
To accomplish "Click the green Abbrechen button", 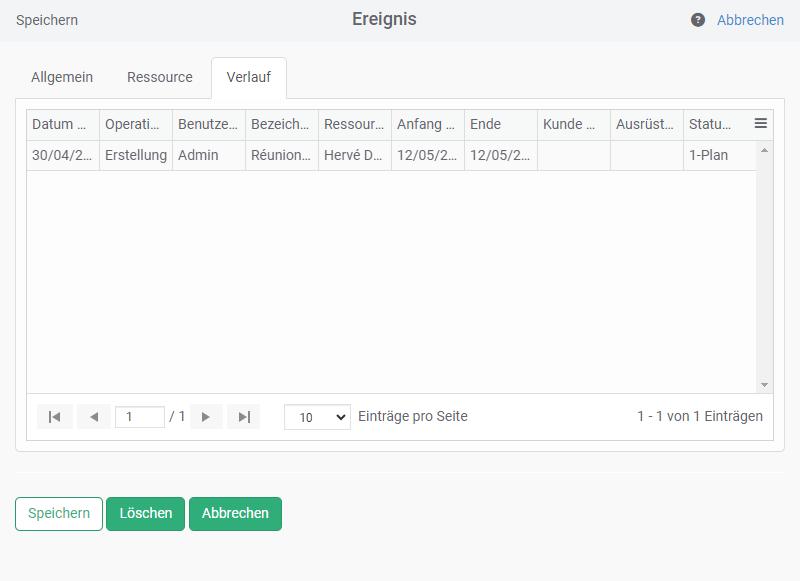I will [235, 514].
